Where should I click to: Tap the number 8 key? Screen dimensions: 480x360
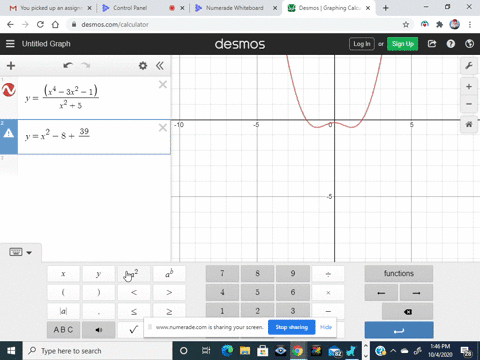coord(258,274)
